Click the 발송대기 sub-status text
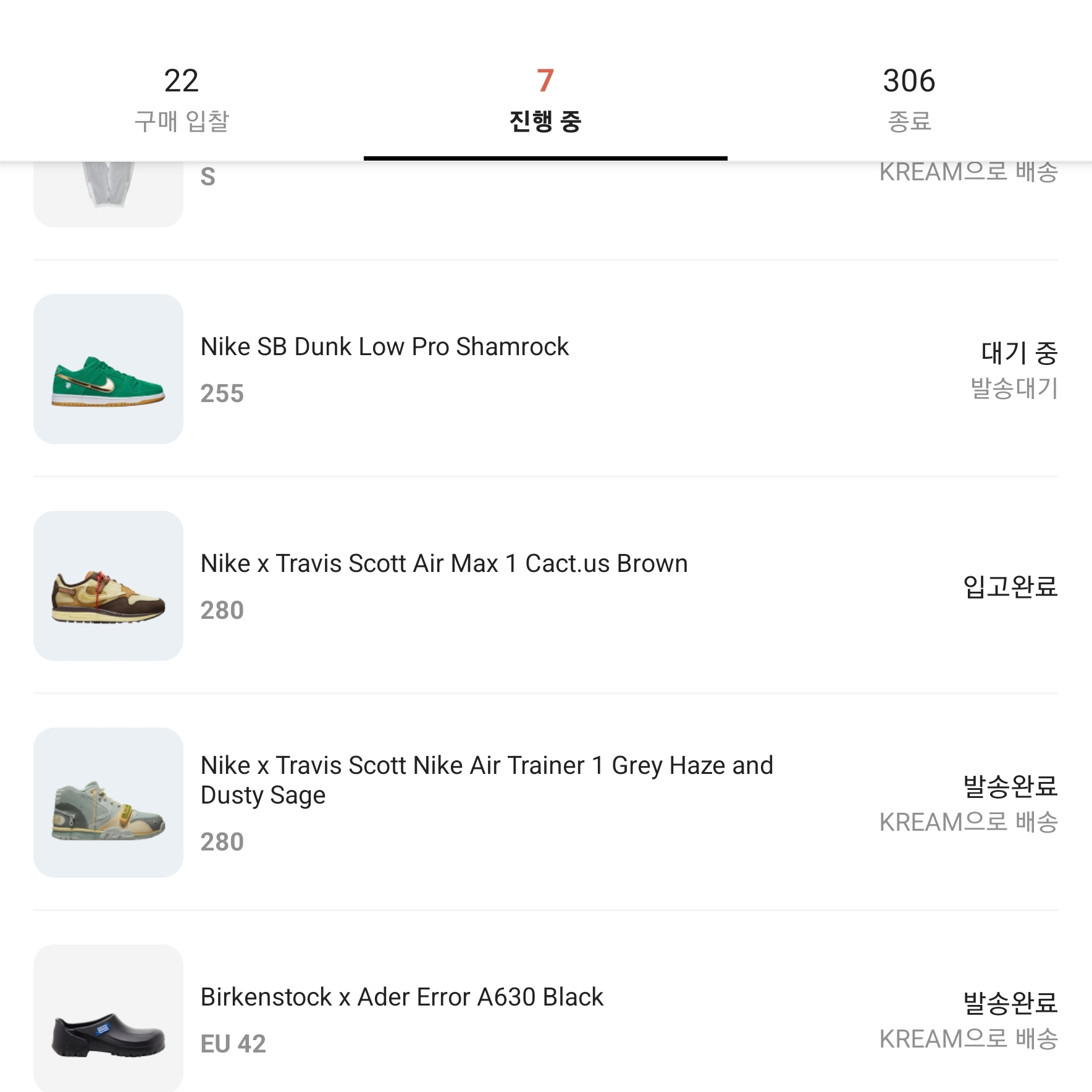 [x=1014, y=388]
